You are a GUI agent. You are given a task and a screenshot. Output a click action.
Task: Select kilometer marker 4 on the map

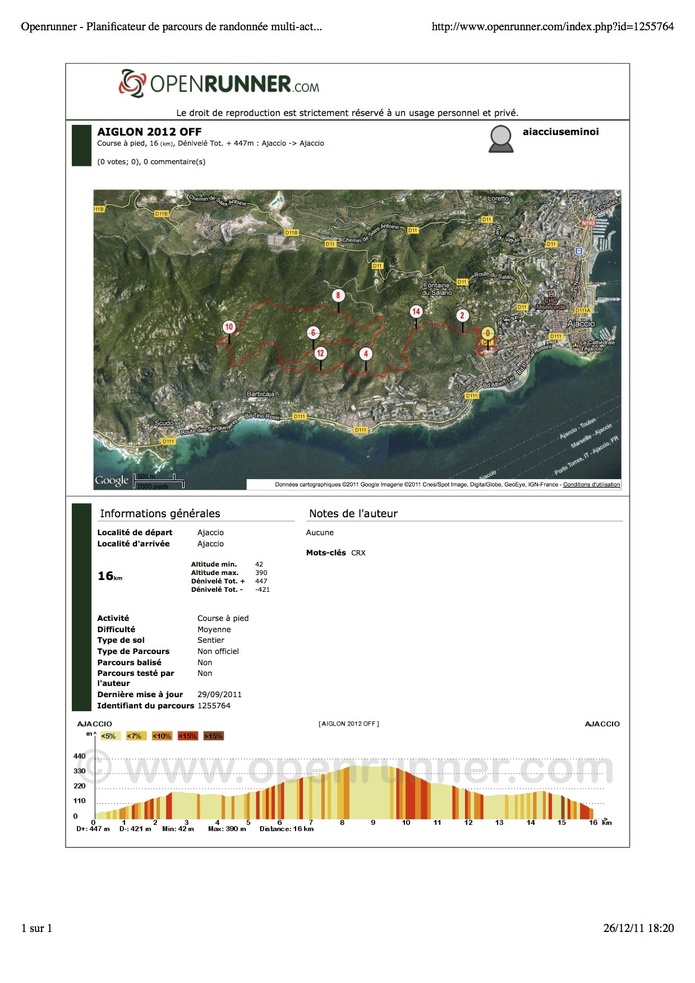click(366, 354)
